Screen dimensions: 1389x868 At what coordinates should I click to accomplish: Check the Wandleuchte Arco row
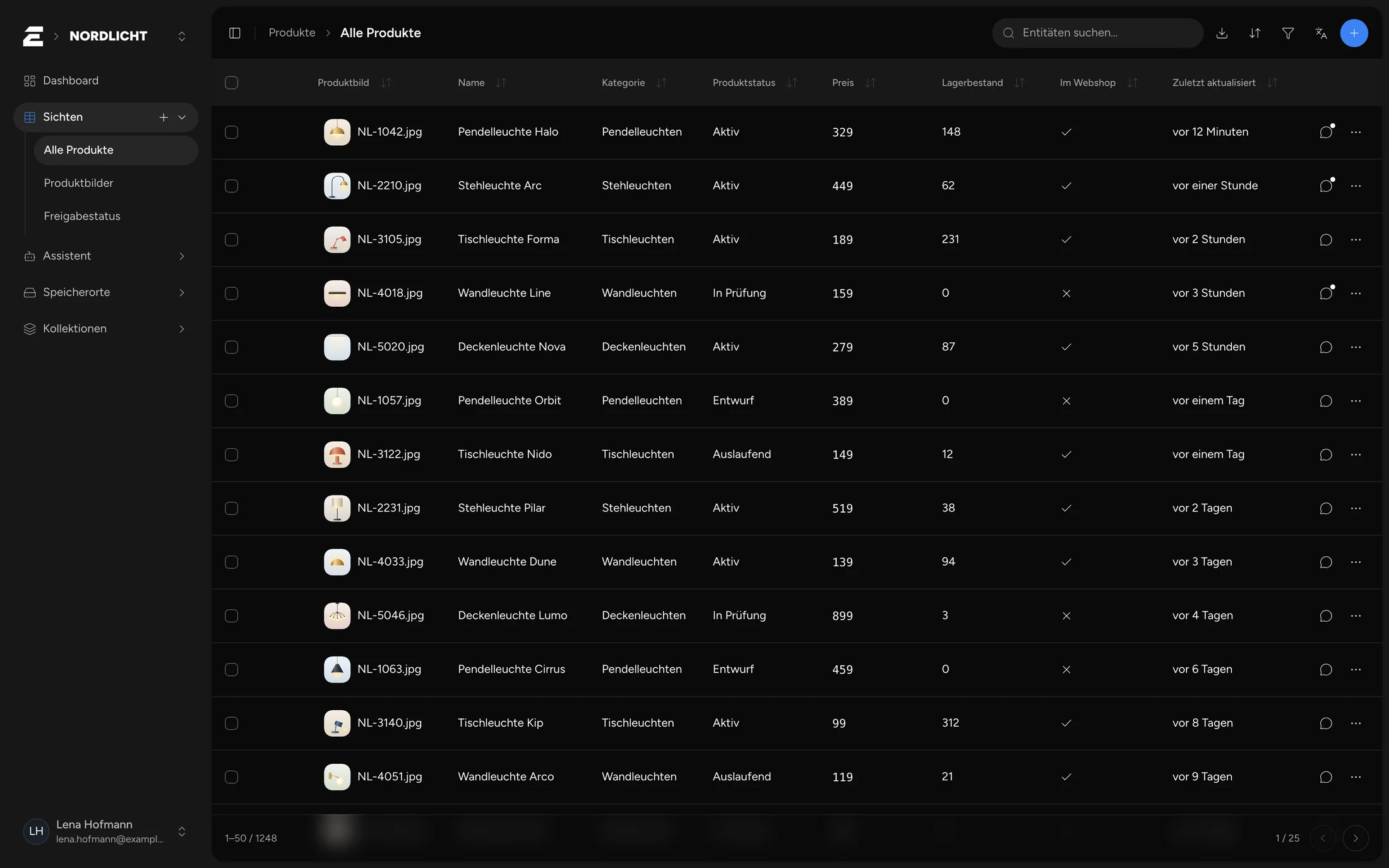coord(232,776)
